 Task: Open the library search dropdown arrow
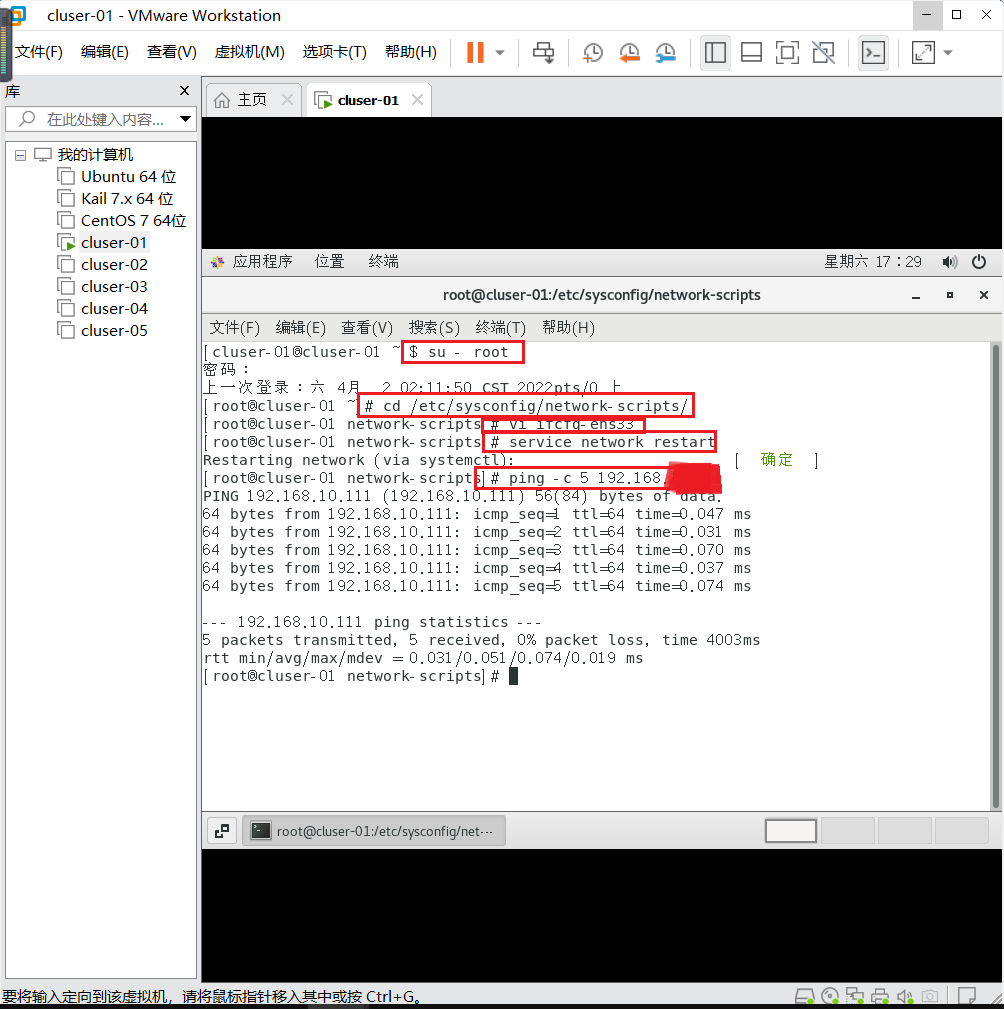185,119
